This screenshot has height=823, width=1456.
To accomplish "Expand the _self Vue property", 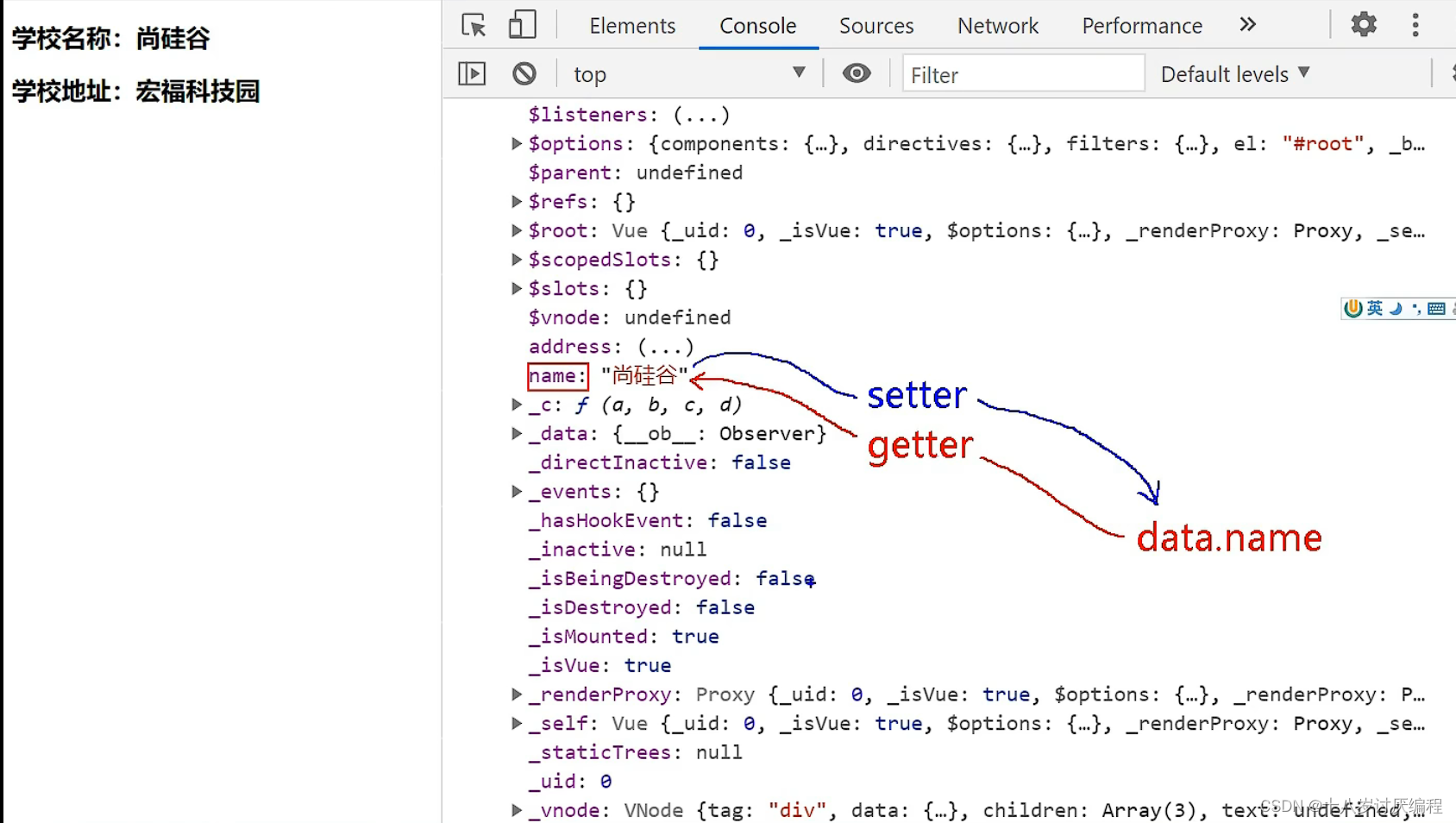I will (516, 723).
